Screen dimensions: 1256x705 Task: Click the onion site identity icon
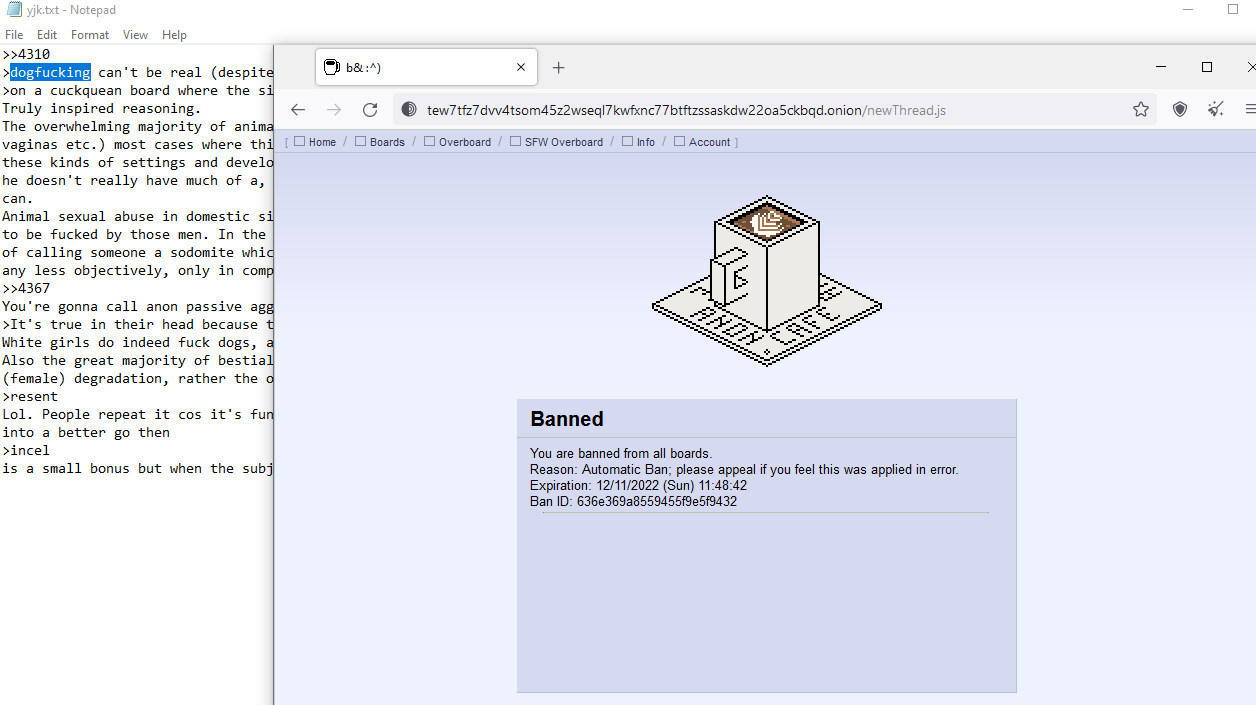[x=409, y=110]
